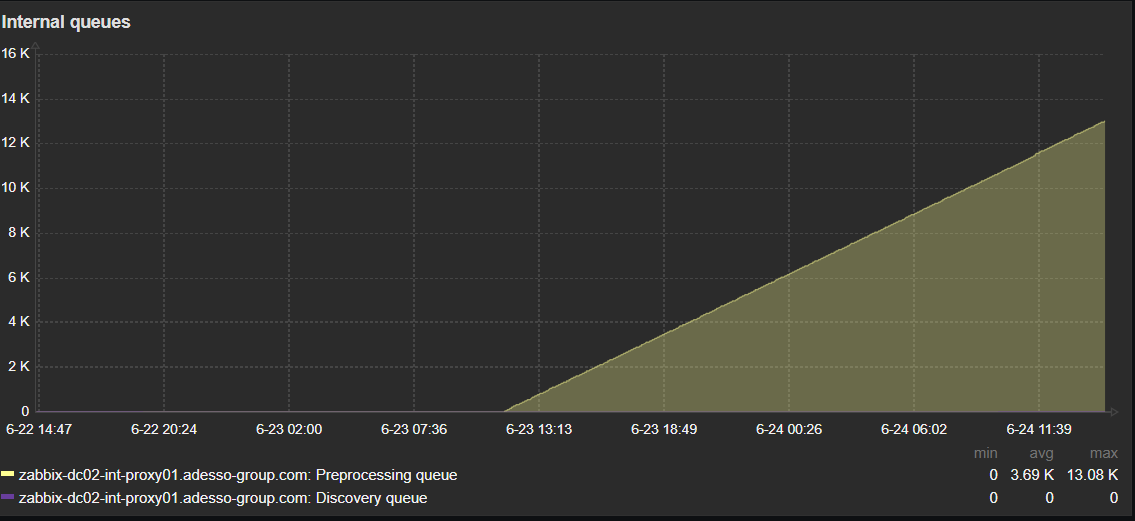This screenshot has height=521, width=1135.
Task: Click the 10 K y-axis label
Action: [15, 188]
